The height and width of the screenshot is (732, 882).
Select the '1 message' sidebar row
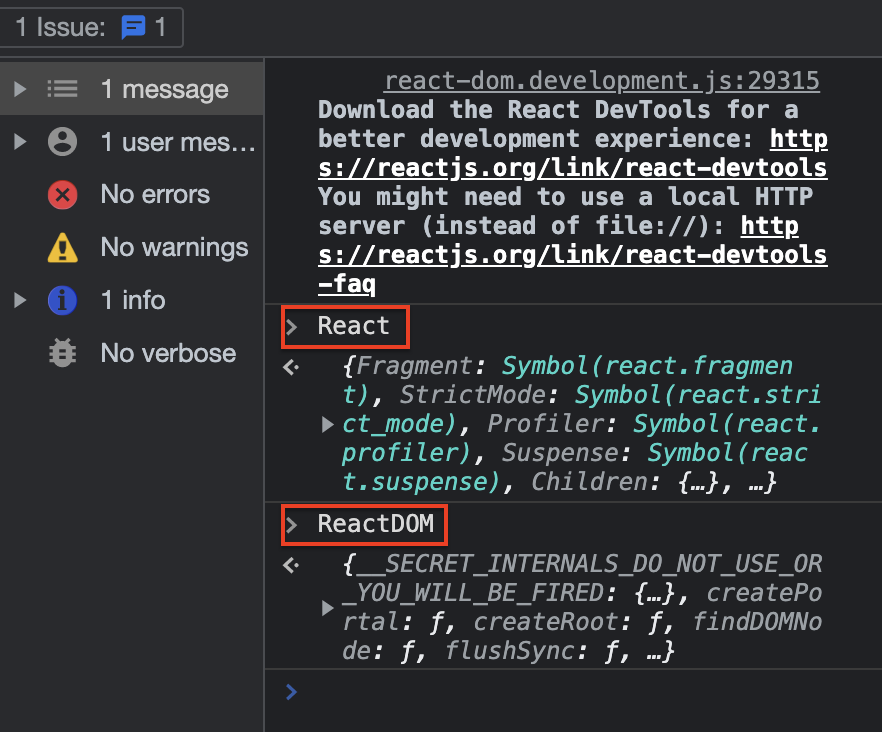pos(132,89)
